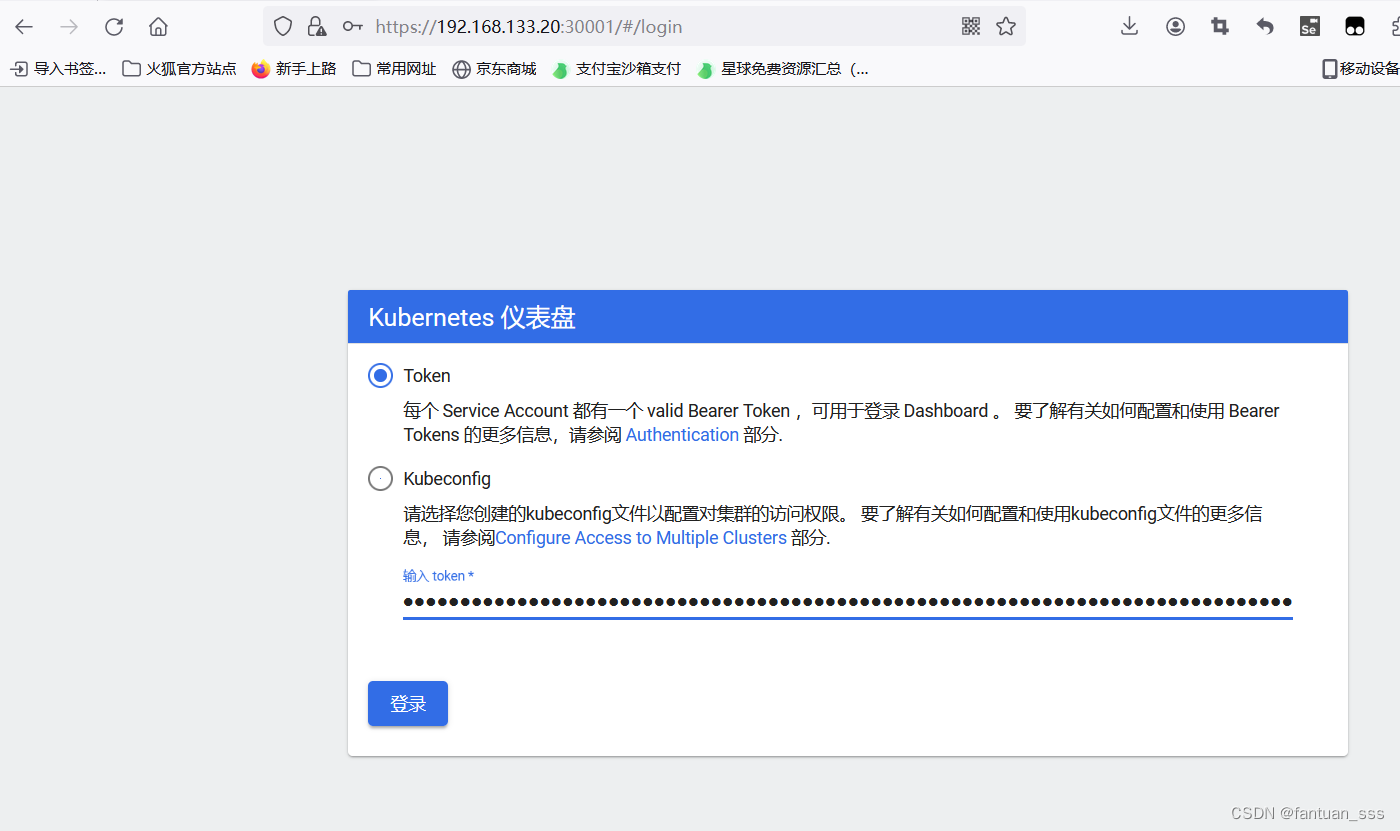Open the Firefox account menu
The width and height of the screenshot is (1400, 831).
1175,27
